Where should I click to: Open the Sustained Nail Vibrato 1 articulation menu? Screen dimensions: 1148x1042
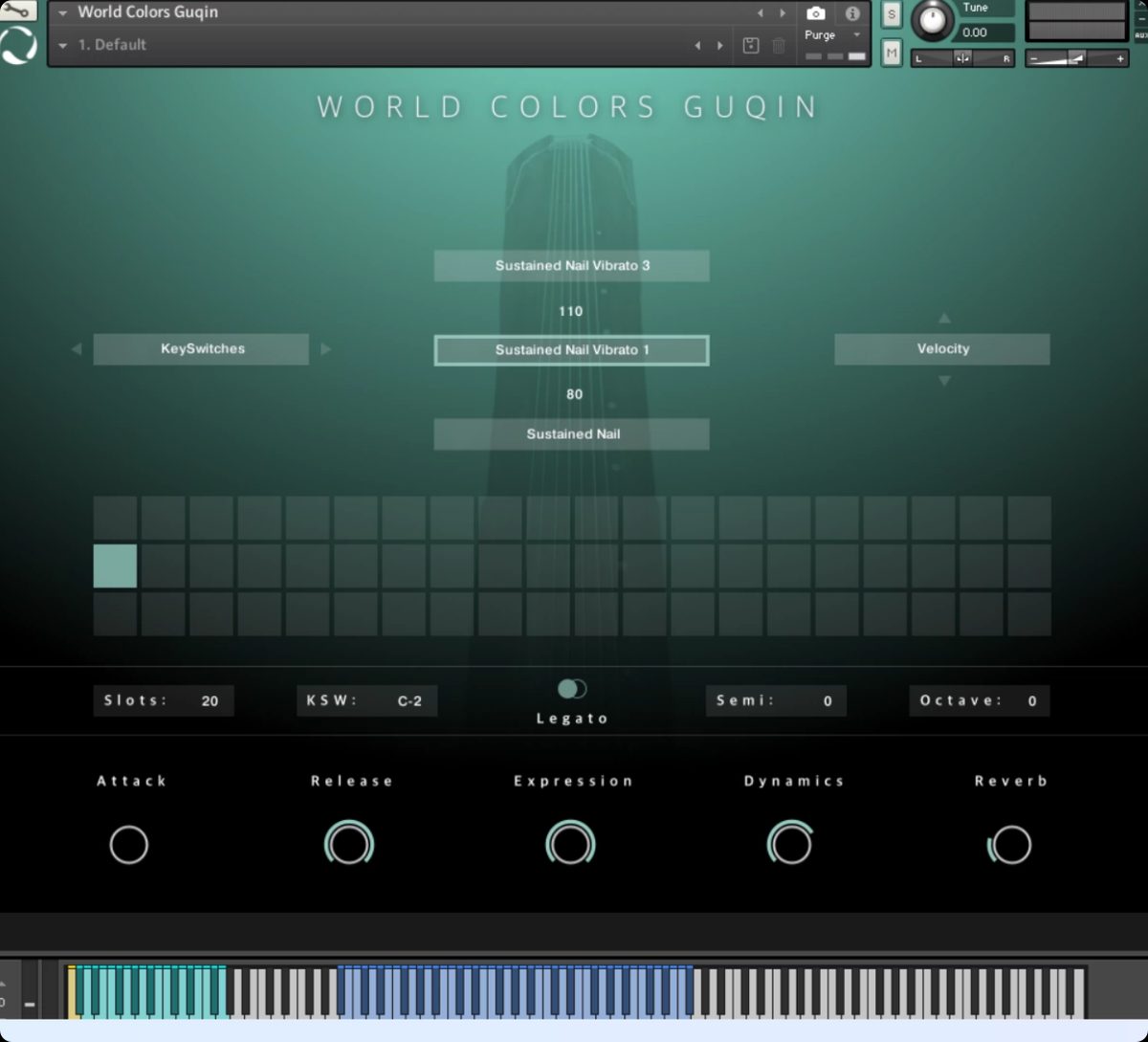coord(572,350)
